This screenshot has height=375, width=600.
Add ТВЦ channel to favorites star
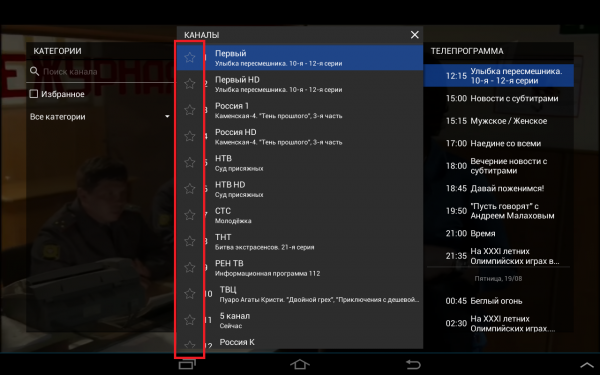[189, 293]
